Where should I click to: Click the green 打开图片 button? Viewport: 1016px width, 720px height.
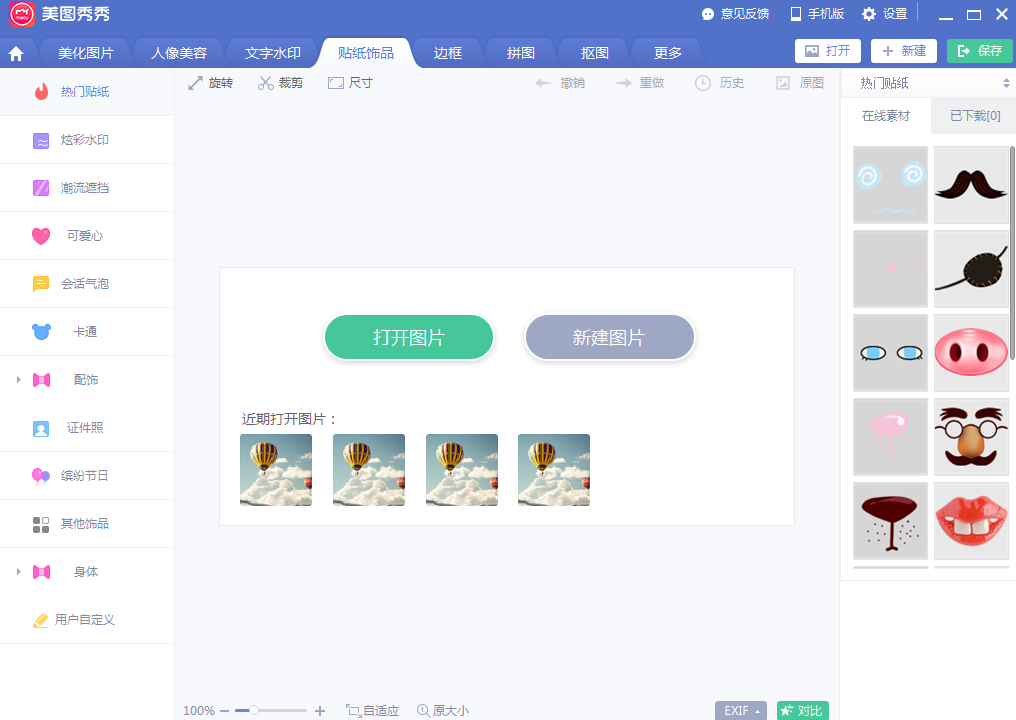409,338
